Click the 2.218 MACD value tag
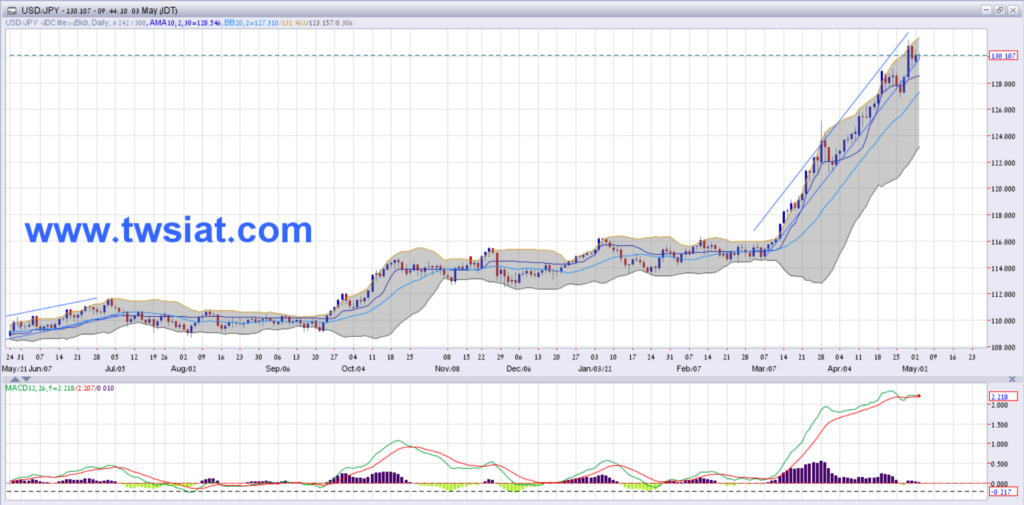Viewport: 1024px width, 505px height. pos(1002,397)
